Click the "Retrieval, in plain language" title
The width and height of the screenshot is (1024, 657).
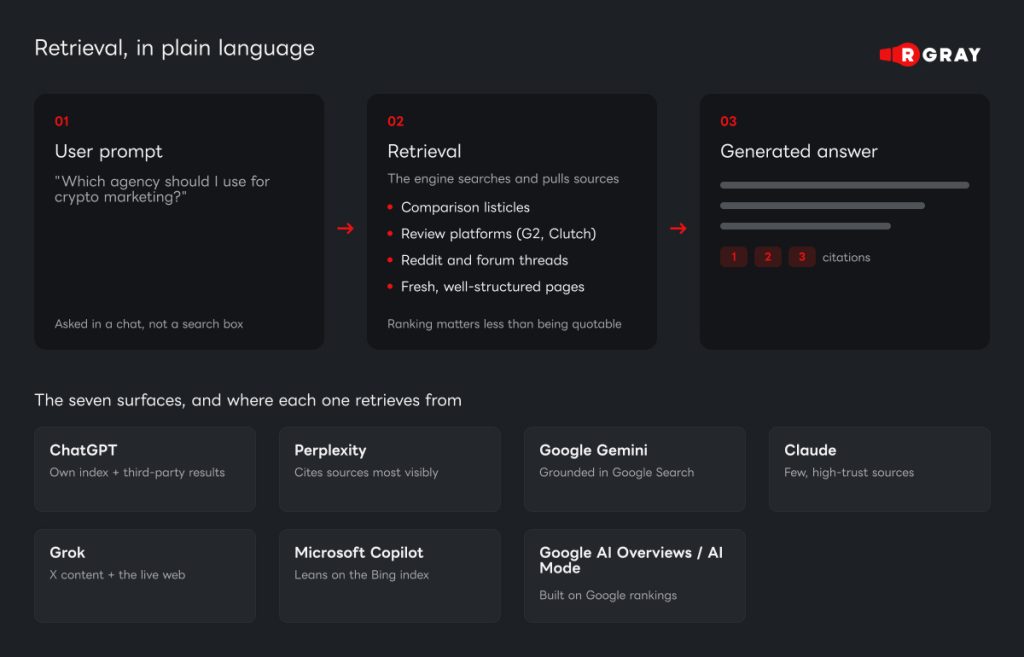(x=174, y=48)
